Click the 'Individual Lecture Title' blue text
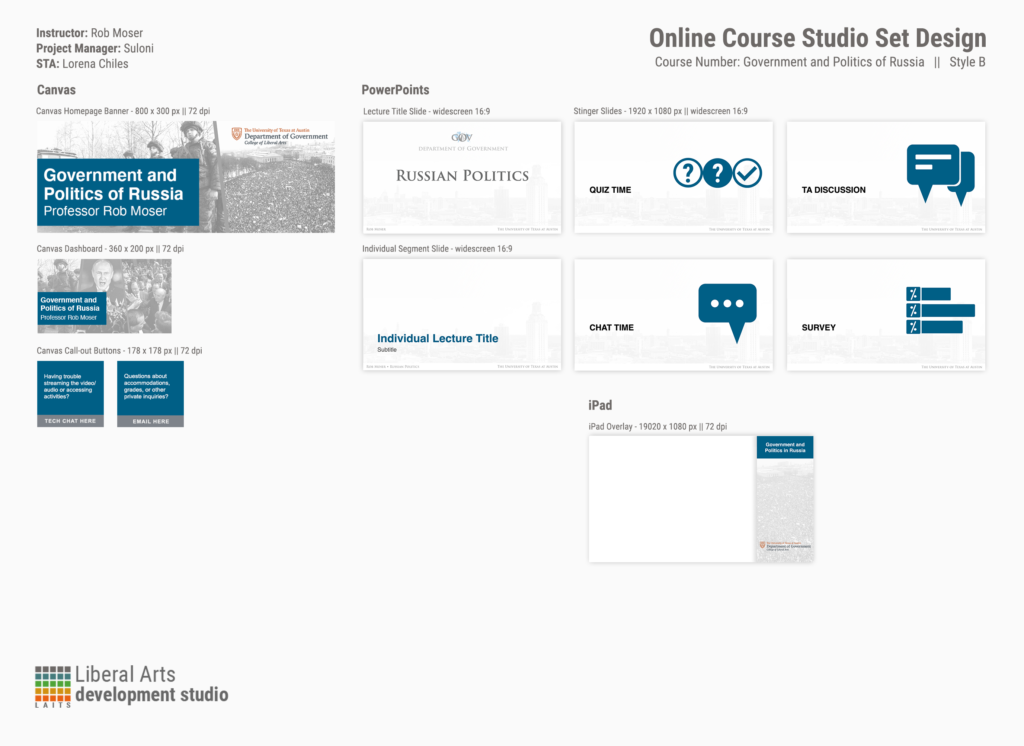 coord(438,338)
